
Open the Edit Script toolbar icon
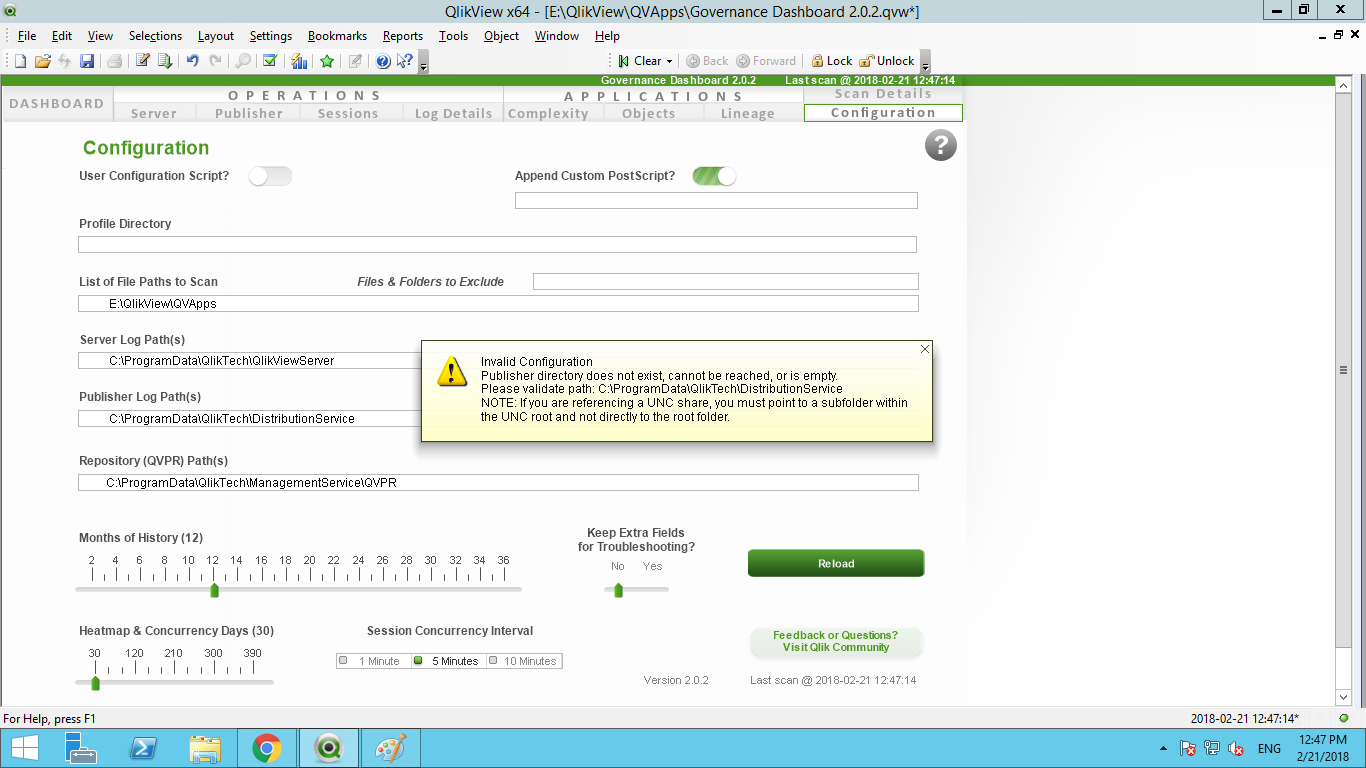[x=143, y=61]
